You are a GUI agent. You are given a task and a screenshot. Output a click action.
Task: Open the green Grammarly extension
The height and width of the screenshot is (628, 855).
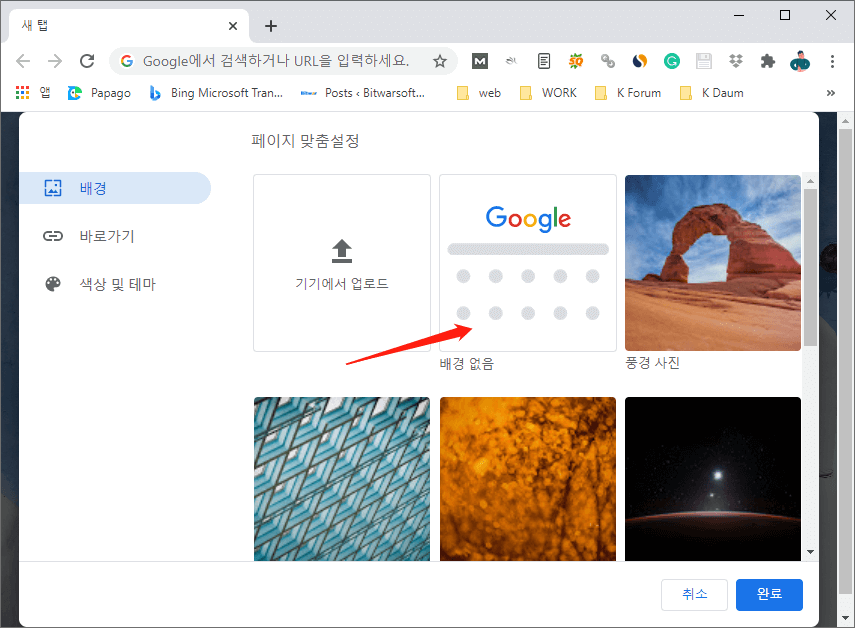(672, 61)
